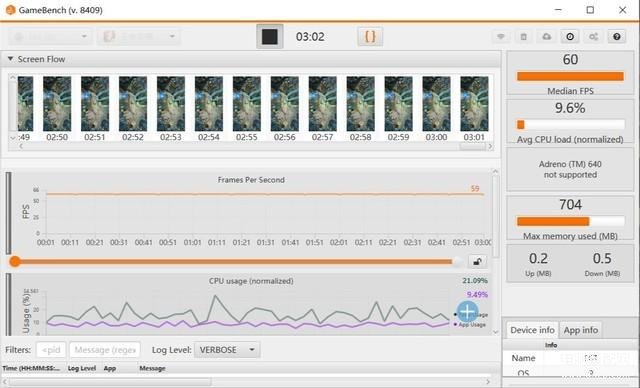The image size is (640, 388).
Task: Click the Wi-Fi connection icon
Action: (x=501, y=37)
